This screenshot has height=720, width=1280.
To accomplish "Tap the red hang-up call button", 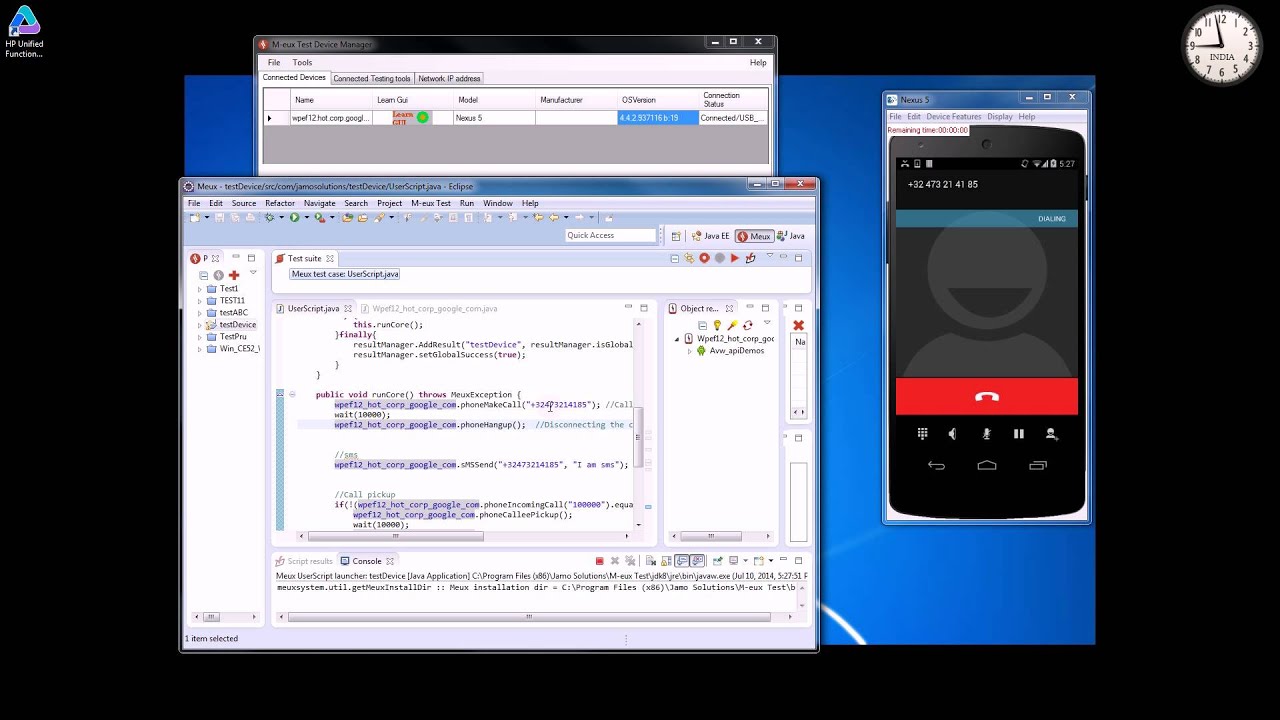I will [986, 396].
